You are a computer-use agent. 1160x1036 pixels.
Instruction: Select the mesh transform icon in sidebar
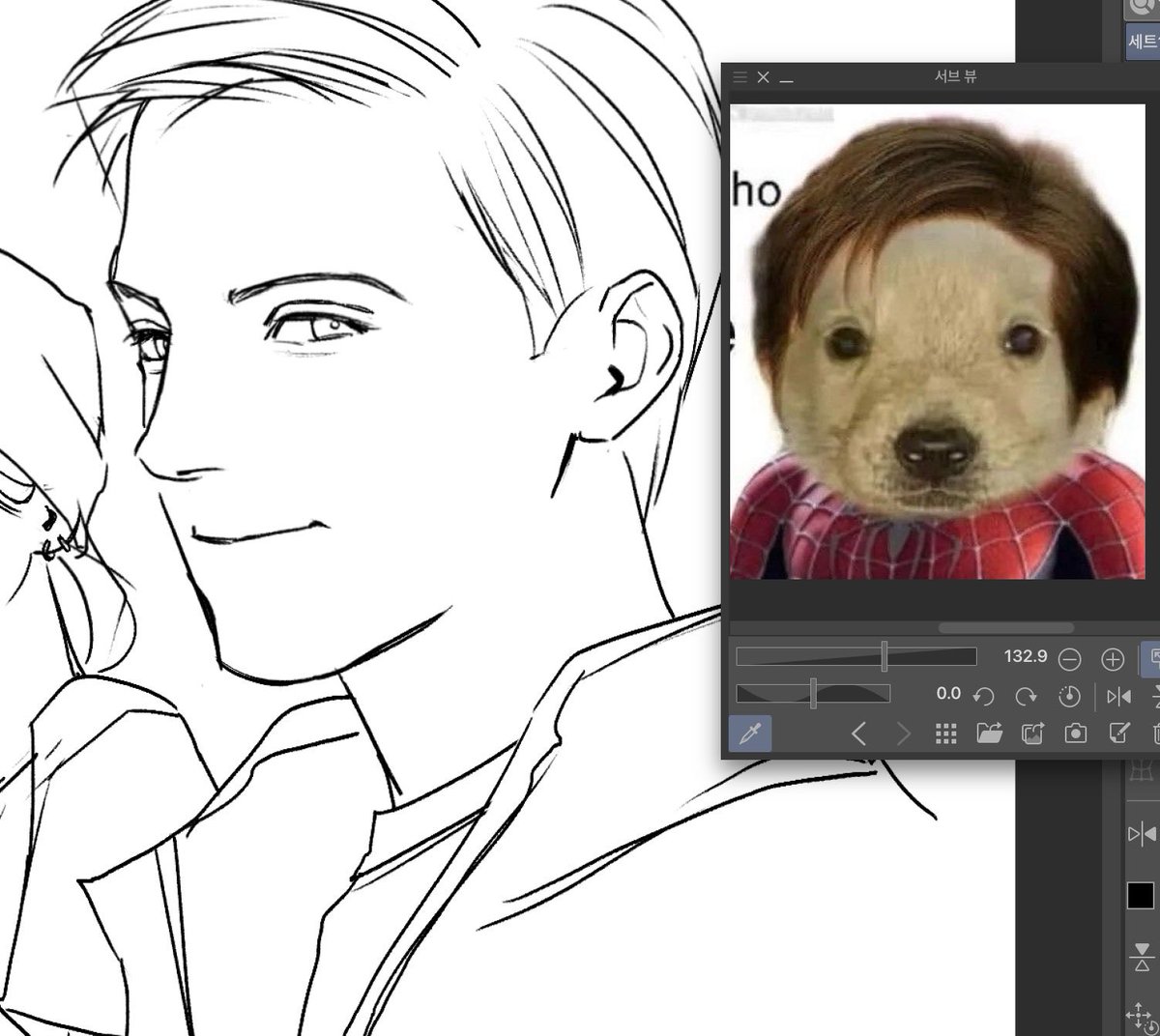pyautogui.click(x=1142, y=773)
